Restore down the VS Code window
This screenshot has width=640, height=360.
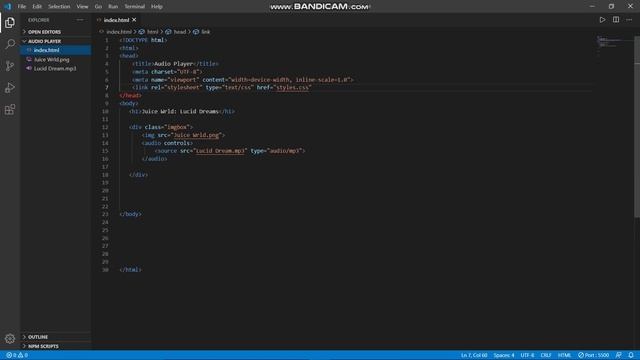(611, 6)
